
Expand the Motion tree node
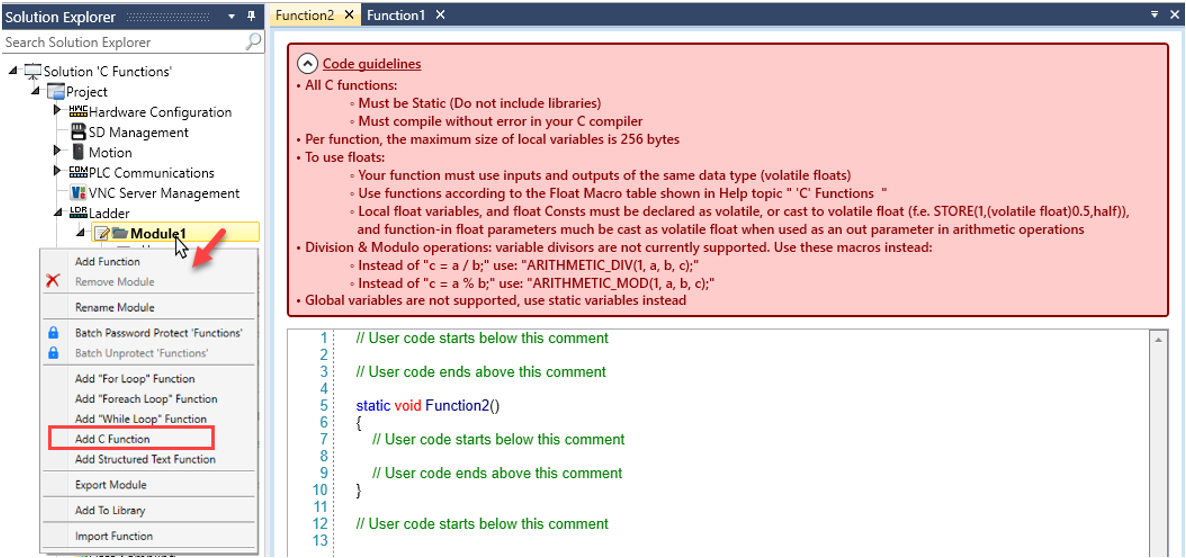pyautogui.click(x=58, y=152)
